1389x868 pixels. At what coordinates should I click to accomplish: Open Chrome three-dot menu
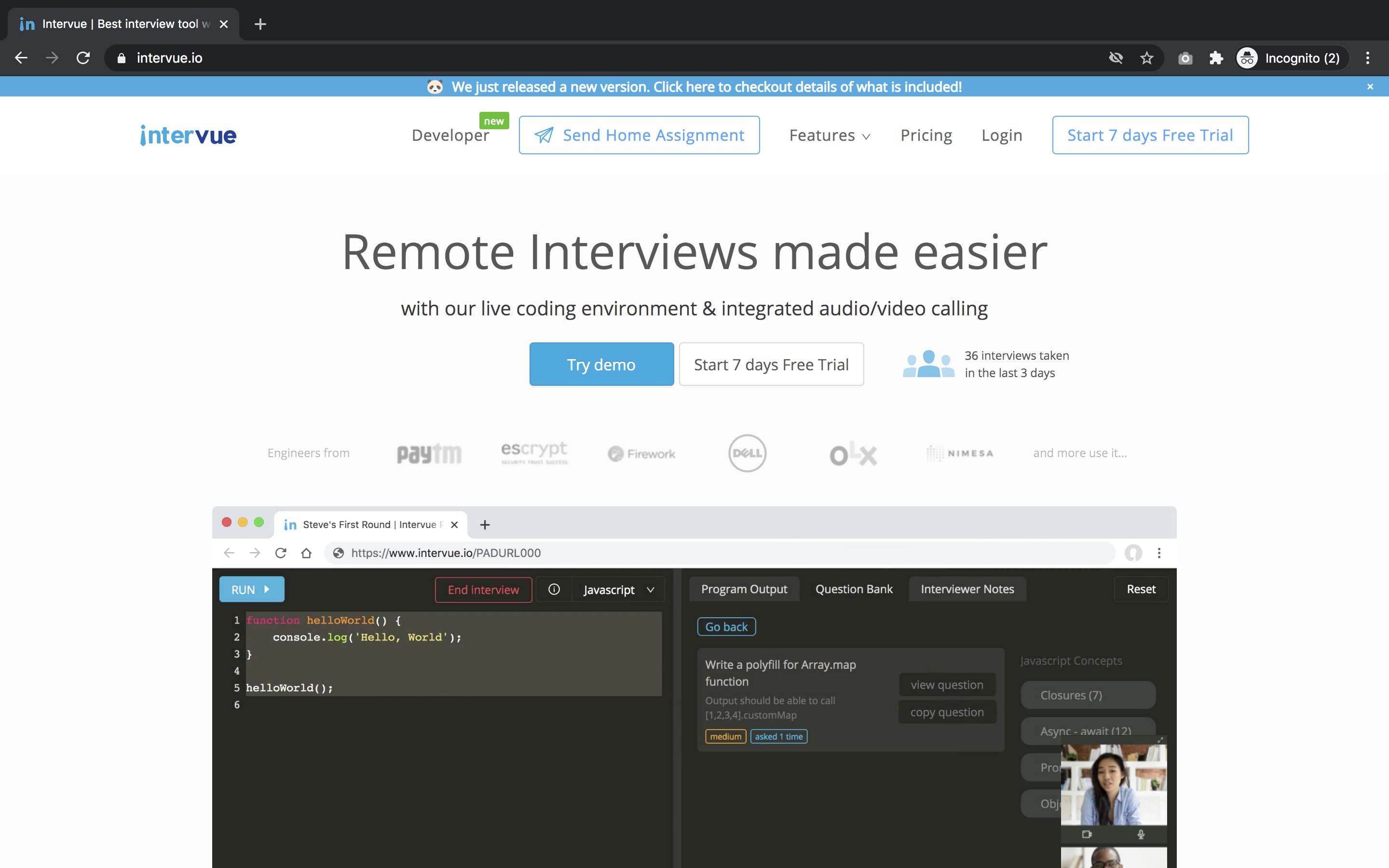click(x=1367, y=58)
